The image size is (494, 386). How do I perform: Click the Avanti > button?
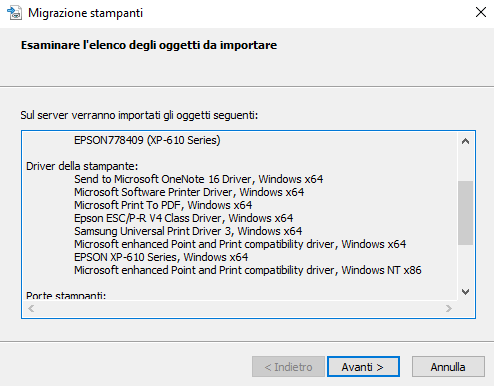click(x=363, y=367)
